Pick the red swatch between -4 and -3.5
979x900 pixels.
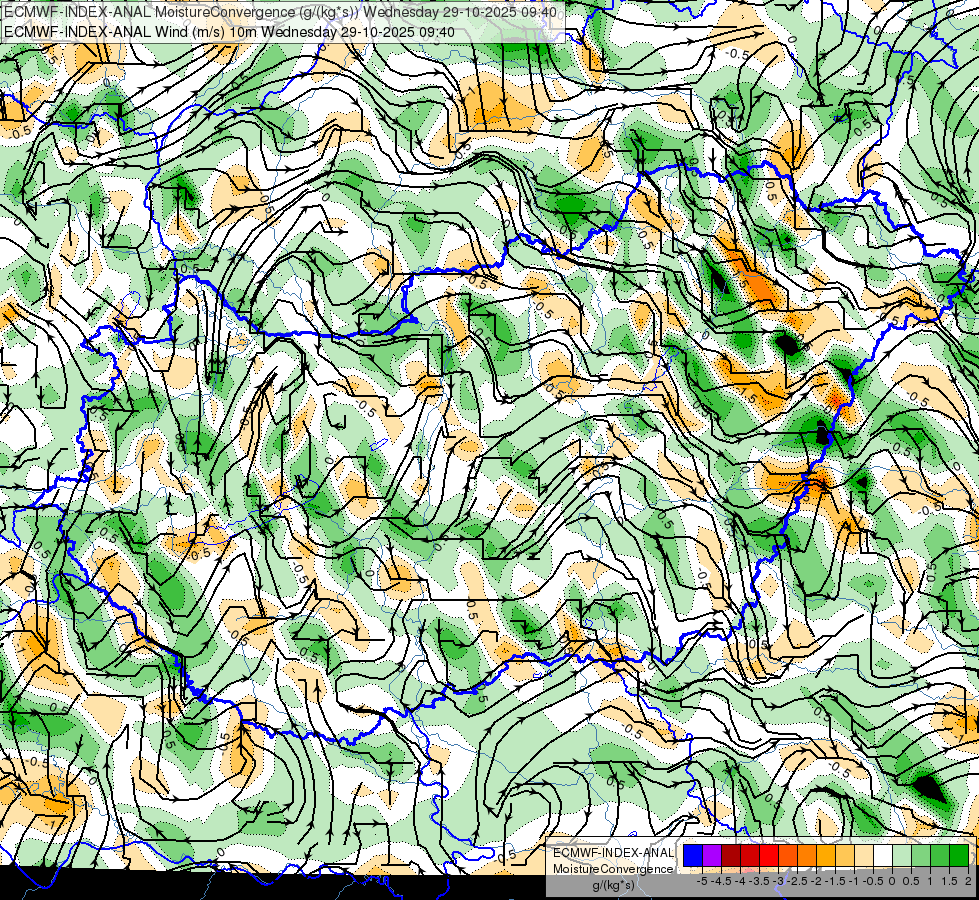(x=750, y=856)
